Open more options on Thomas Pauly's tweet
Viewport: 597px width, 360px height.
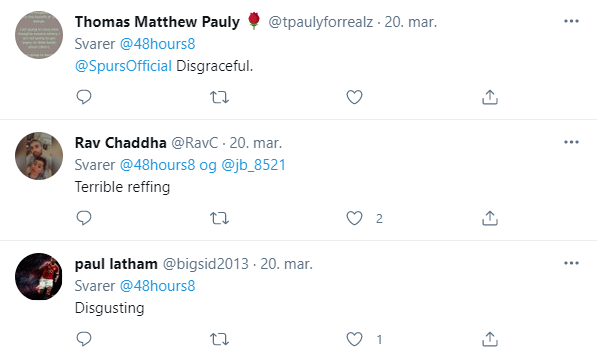[x=571, y=21]
